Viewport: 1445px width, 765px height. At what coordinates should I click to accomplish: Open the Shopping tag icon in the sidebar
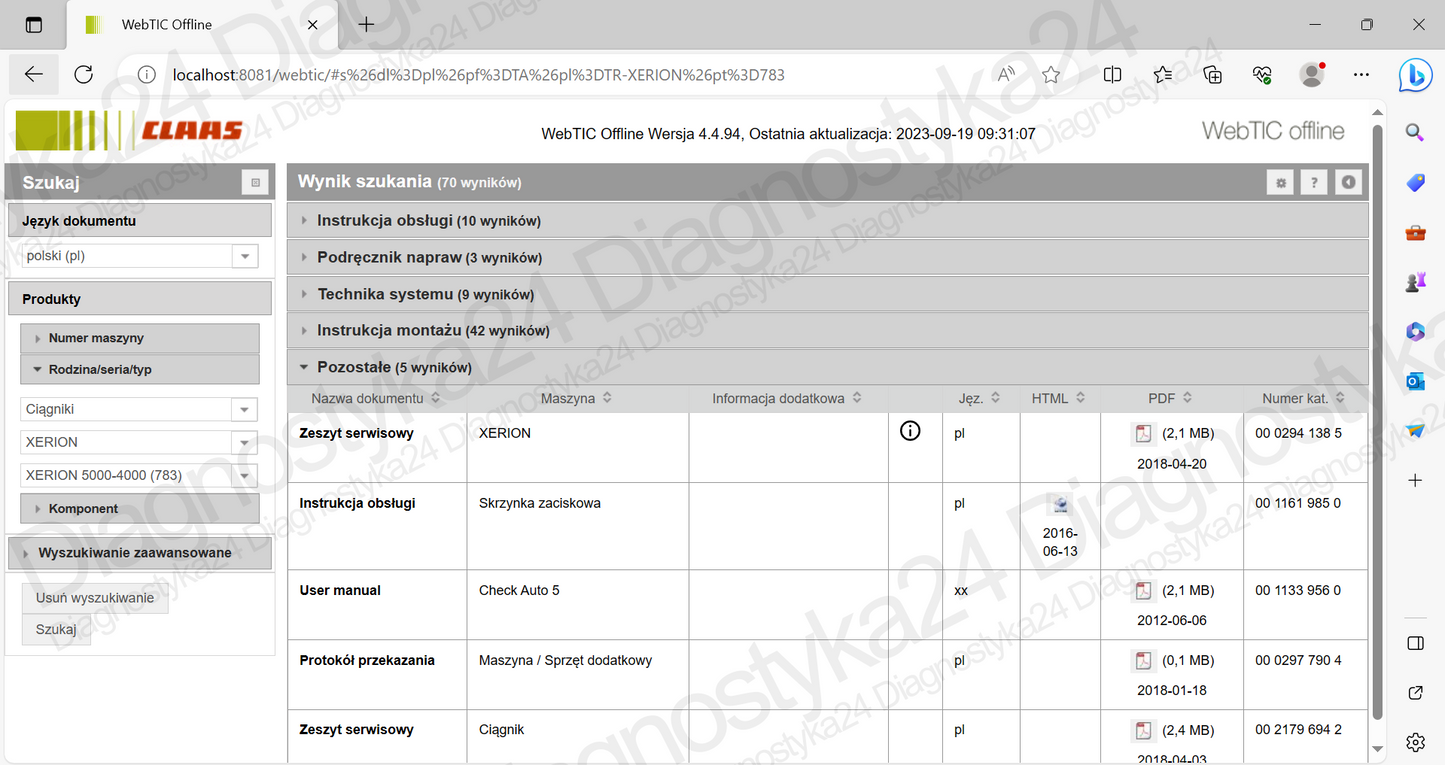[x=1415, y=182]
